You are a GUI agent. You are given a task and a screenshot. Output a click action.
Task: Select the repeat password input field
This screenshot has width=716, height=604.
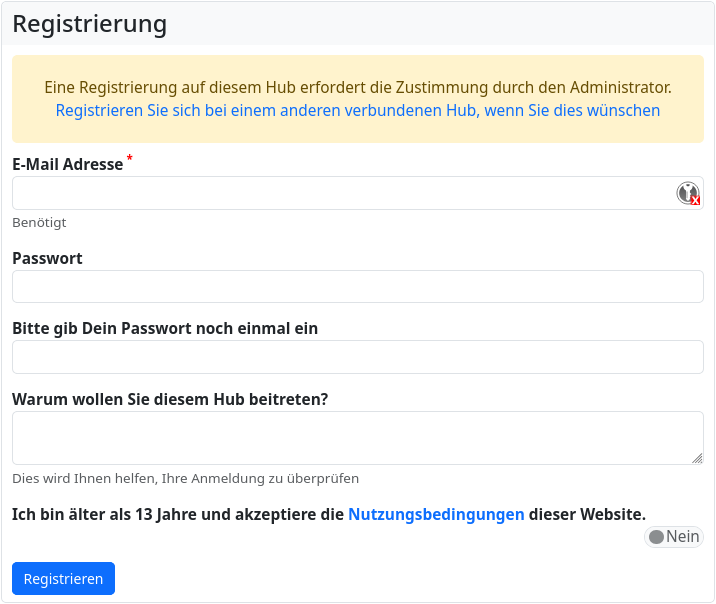(357, 357)
